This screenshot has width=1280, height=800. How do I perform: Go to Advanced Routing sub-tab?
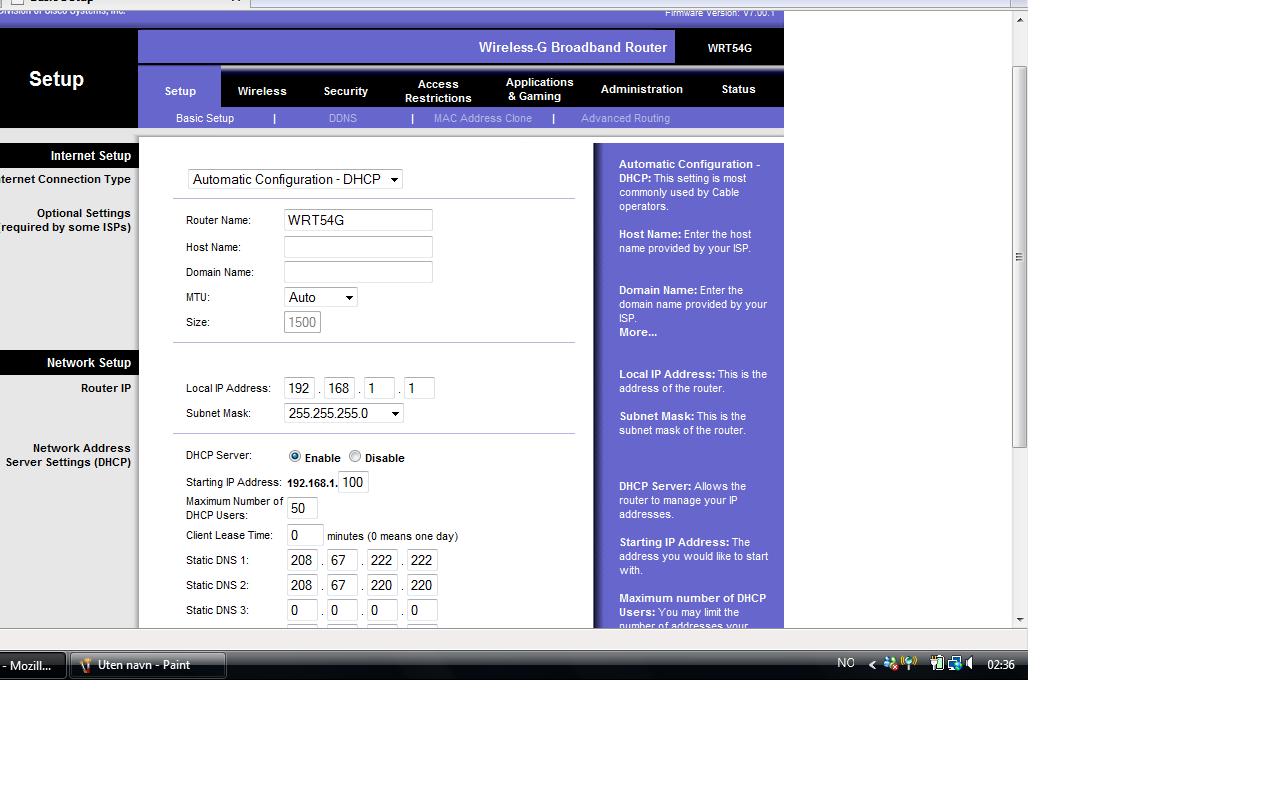pyautogui.click(x=625, y=118)
